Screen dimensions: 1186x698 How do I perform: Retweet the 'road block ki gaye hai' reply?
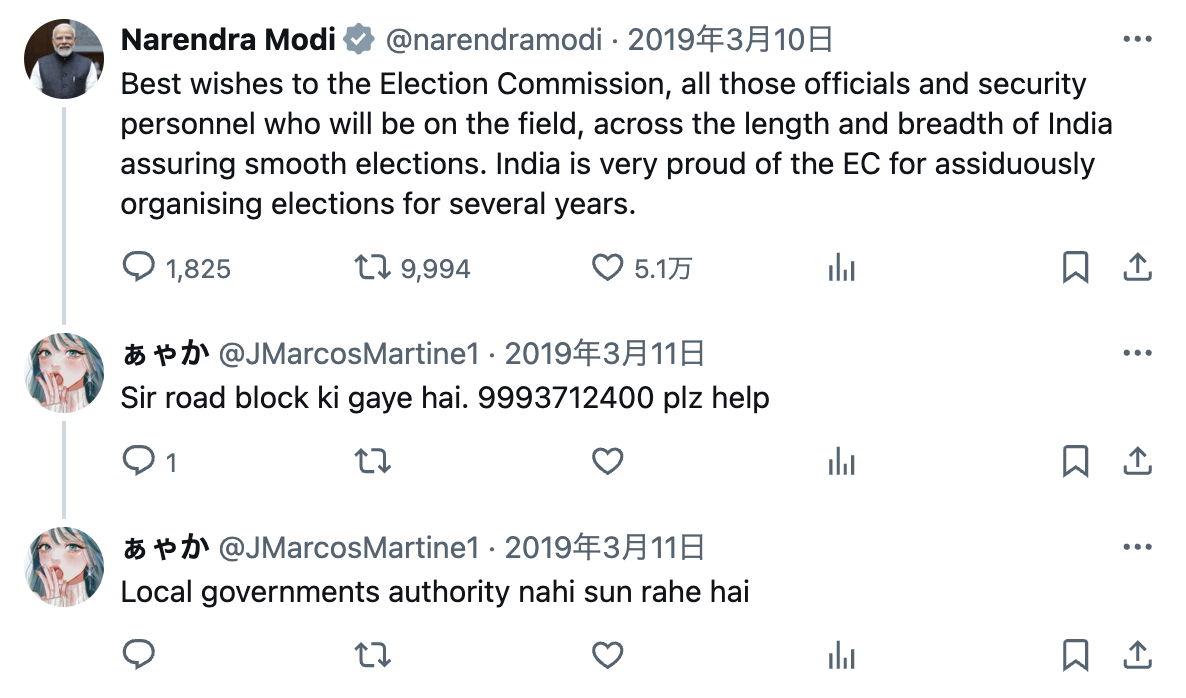coord(373,461)
